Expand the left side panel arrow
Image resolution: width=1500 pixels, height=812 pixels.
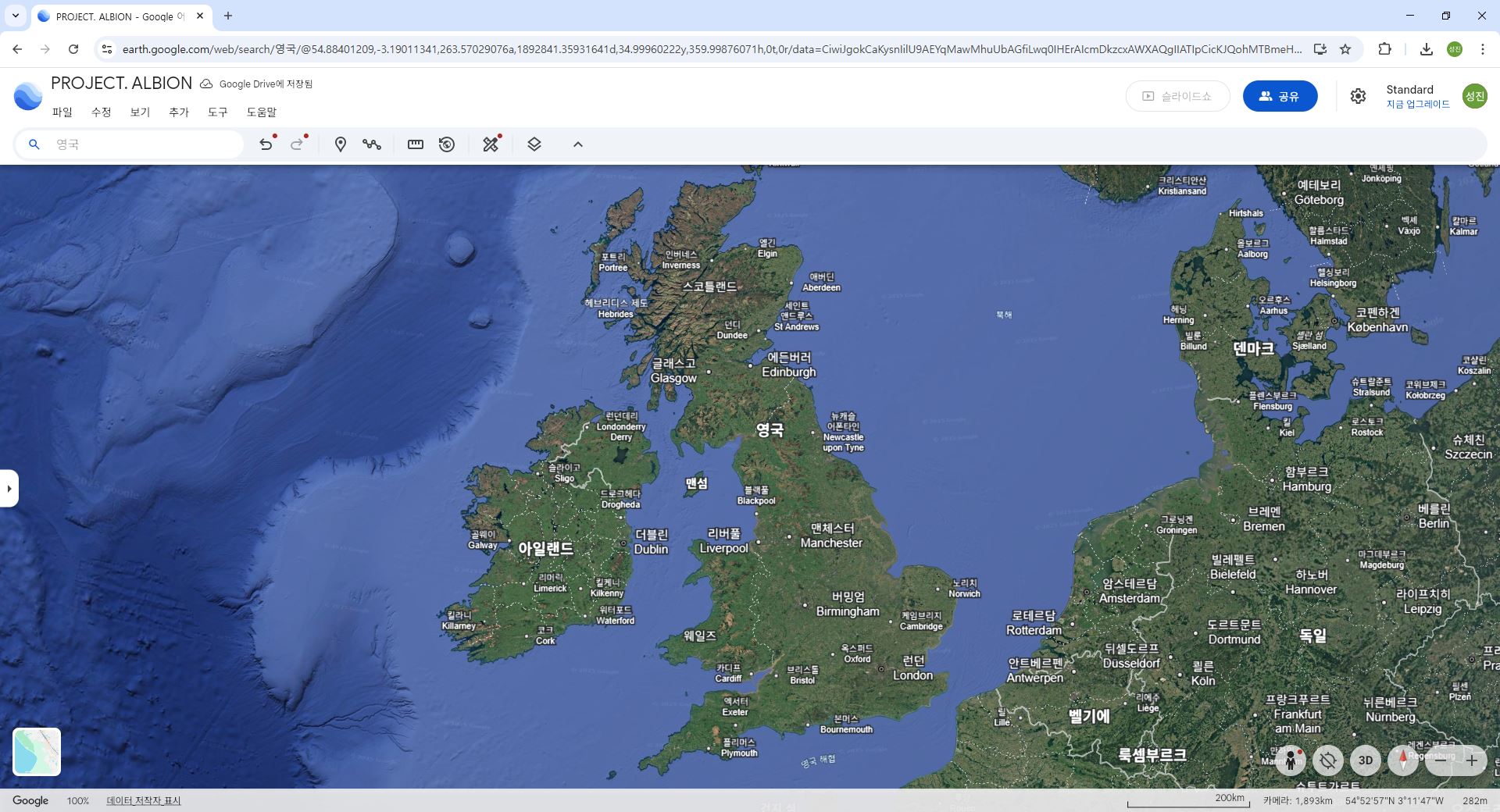pyautogui.click(x=9, y=489)
